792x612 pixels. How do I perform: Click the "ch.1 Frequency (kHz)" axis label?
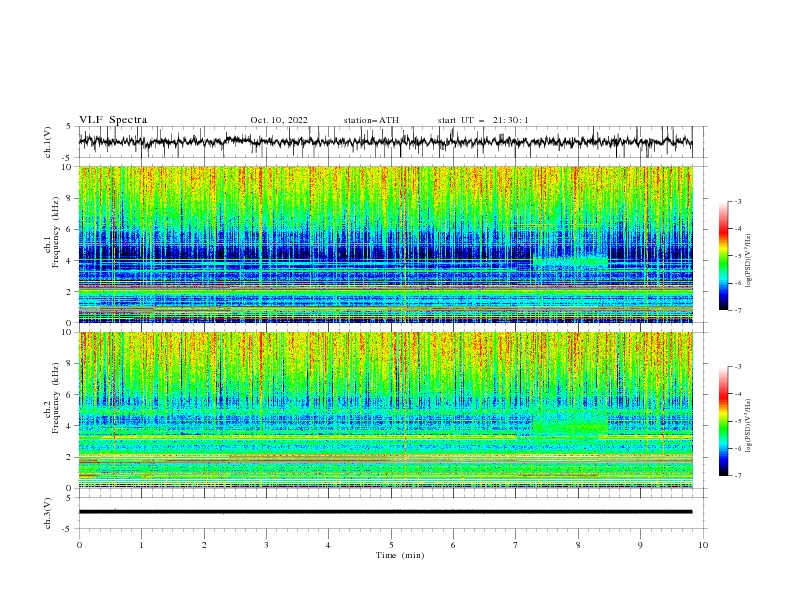(x=52, y=231)
